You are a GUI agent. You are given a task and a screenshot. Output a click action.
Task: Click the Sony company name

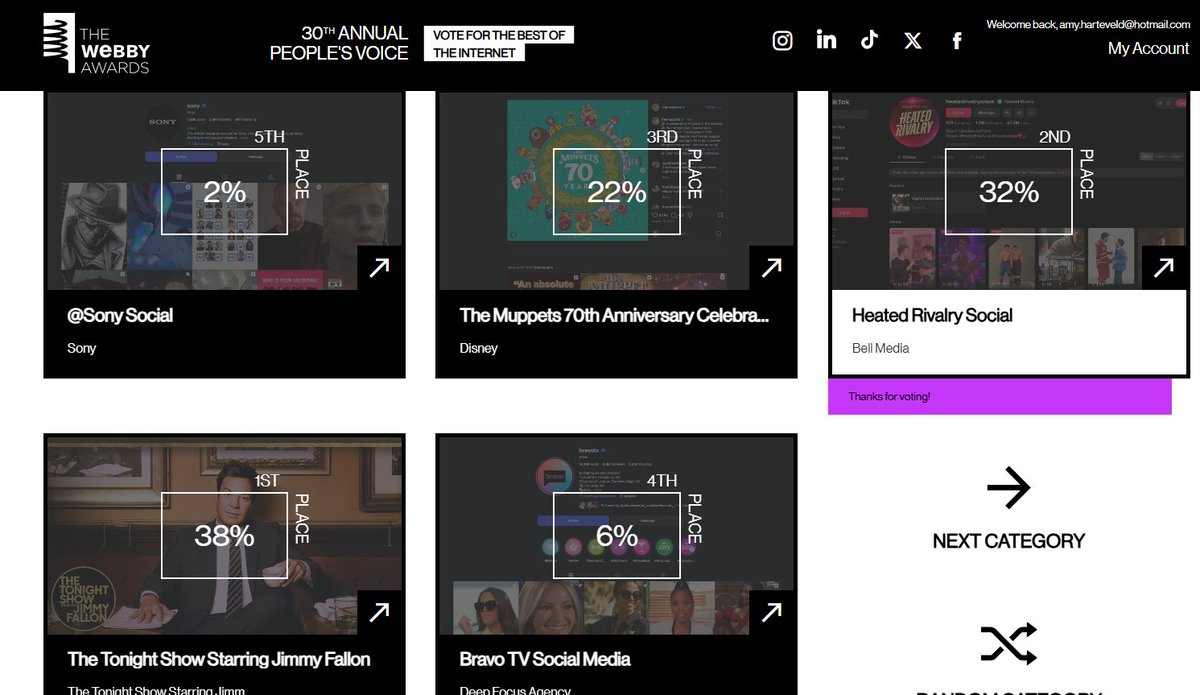pyautogui.click(x=82, y=348)
